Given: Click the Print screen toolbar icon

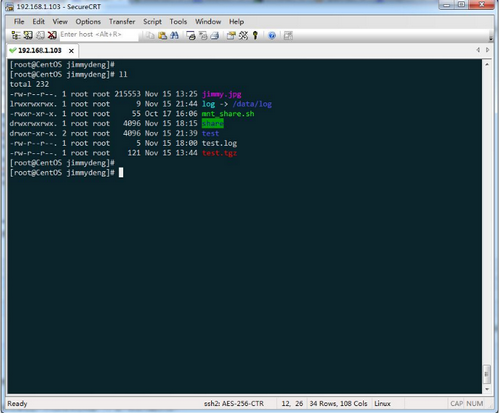Looking at the screenshot, I should 191,35.
